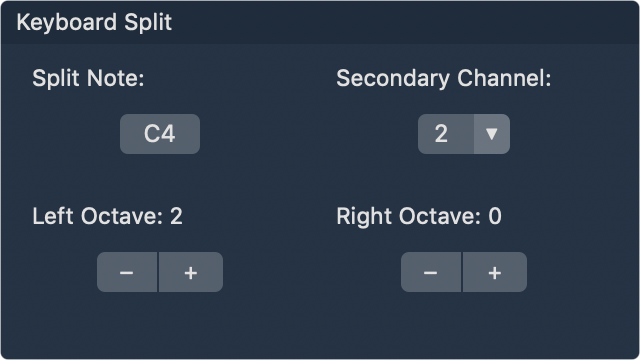This screenshot has width=640, height=360.
Task: Increase the Left Octave with plus button
Action: pos(191,272)
